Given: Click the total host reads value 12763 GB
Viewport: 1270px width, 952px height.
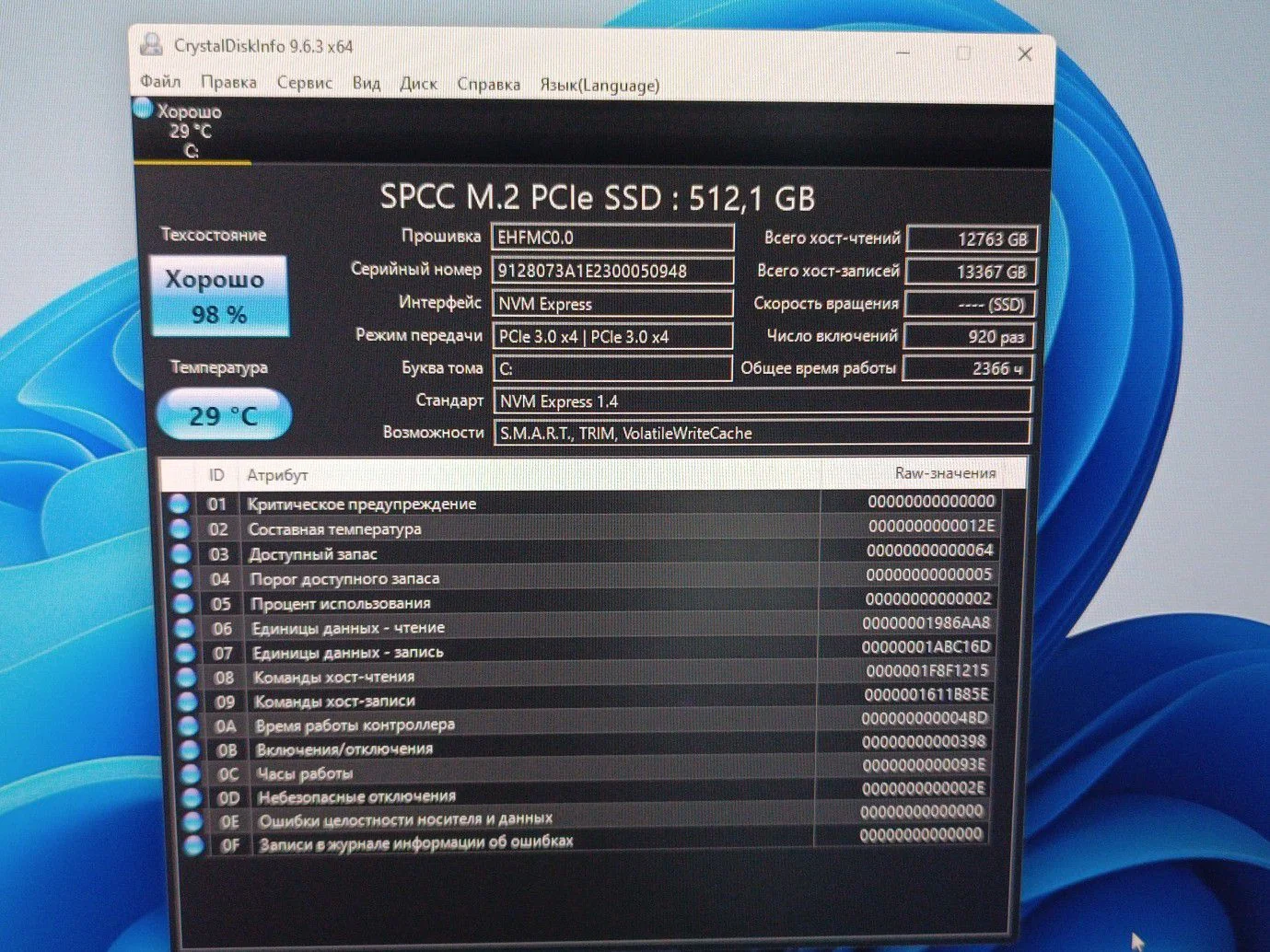Looking at the screenshot, I should (973, 239).
